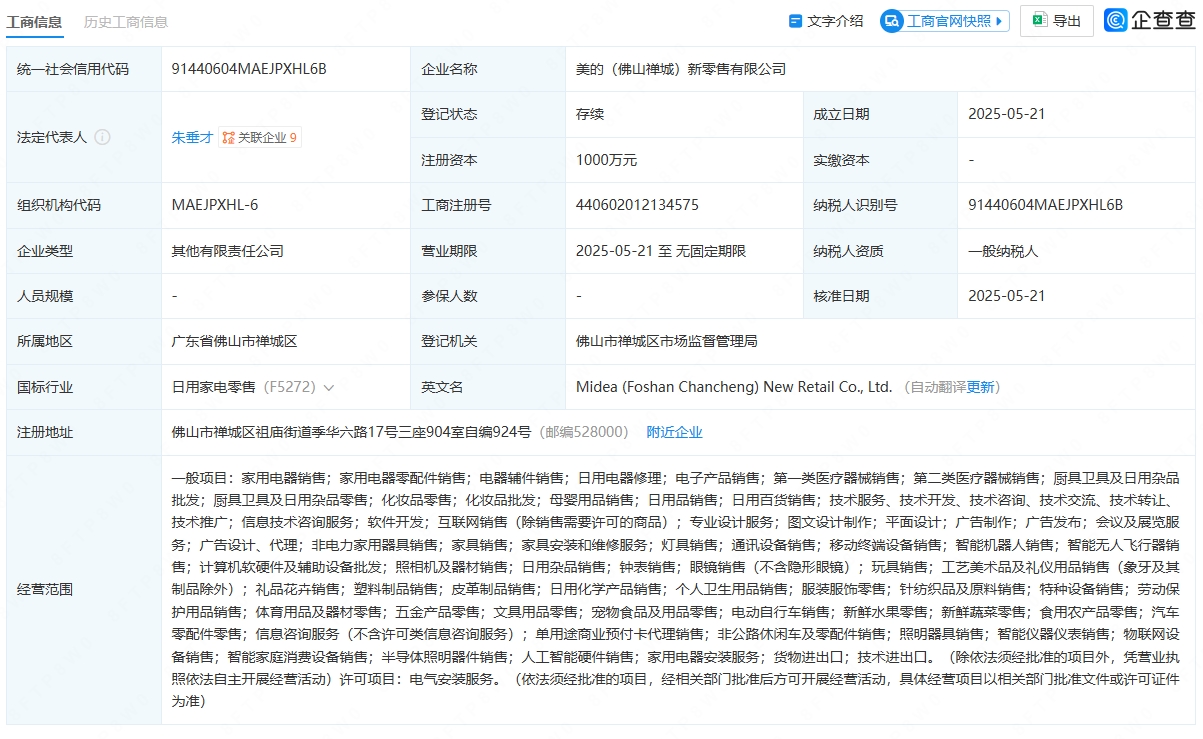Click the 营业期限 field label
The image size is (1203, 739).
click(449, 251)
